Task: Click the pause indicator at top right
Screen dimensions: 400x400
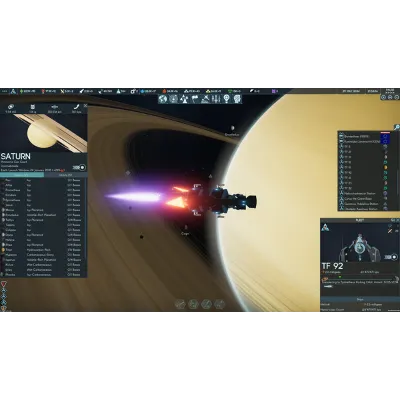Action: tap(389, 91)
